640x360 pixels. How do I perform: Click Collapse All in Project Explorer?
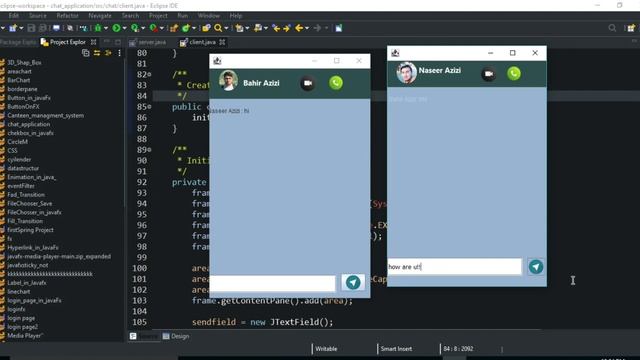coord(85,53)
